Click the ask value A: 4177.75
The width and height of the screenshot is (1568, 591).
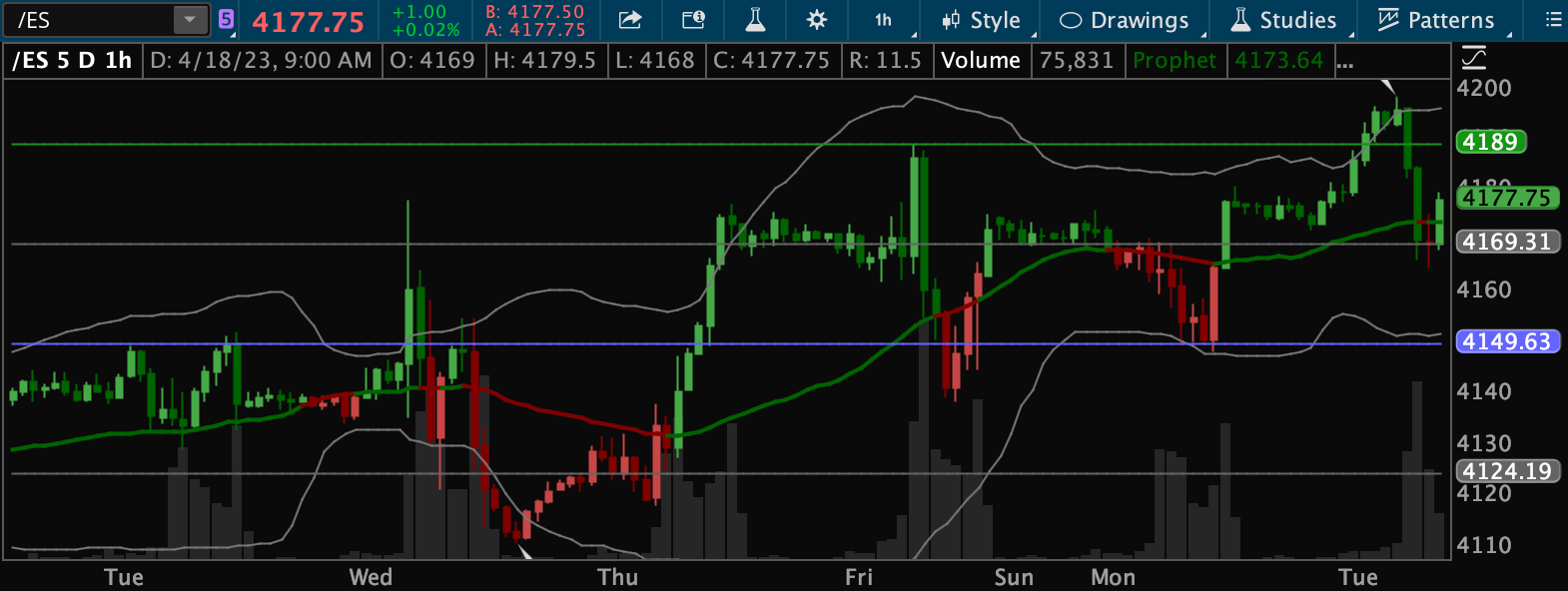tap(535, 30)
